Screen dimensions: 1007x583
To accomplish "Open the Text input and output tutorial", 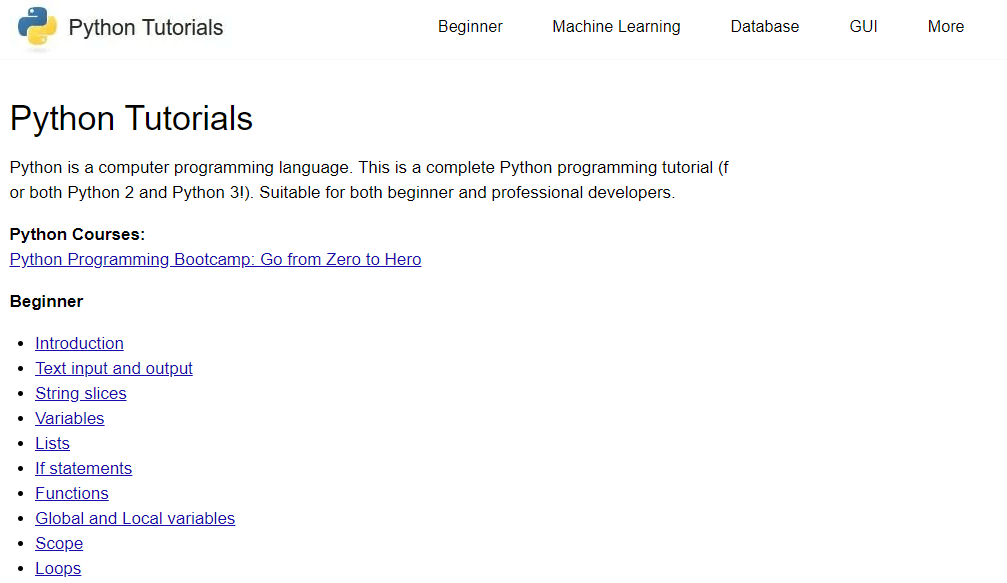I will (113, 368).
